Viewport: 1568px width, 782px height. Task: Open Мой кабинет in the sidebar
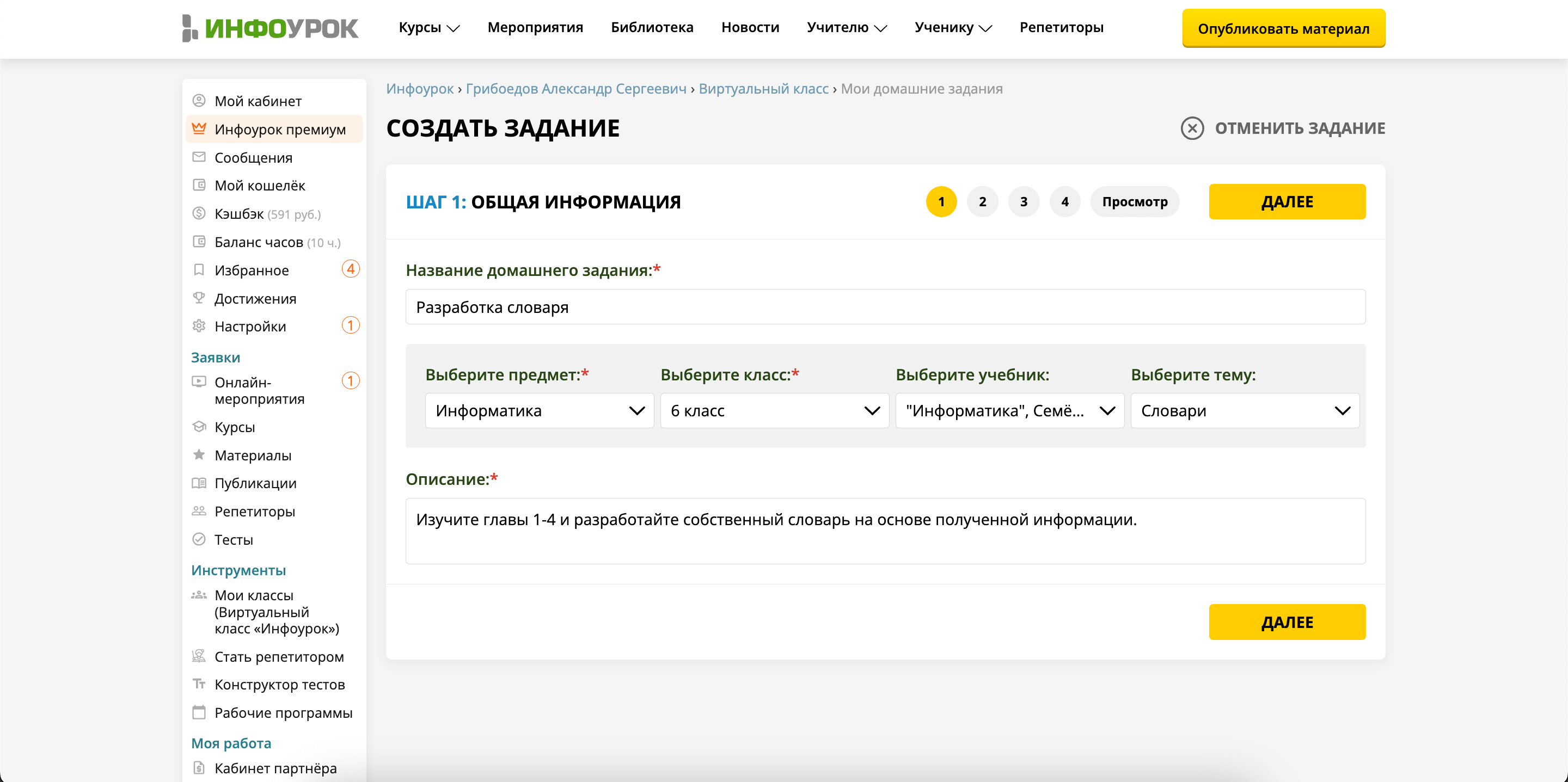point(258,101)
